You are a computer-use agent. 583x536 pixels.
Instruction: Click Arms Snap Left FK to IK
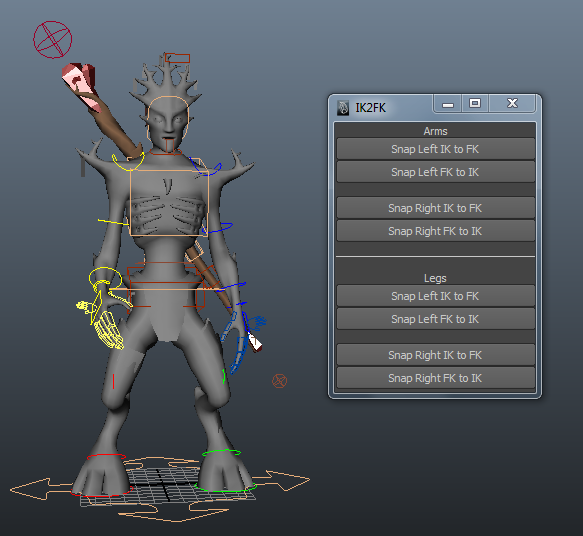[435, 172]
